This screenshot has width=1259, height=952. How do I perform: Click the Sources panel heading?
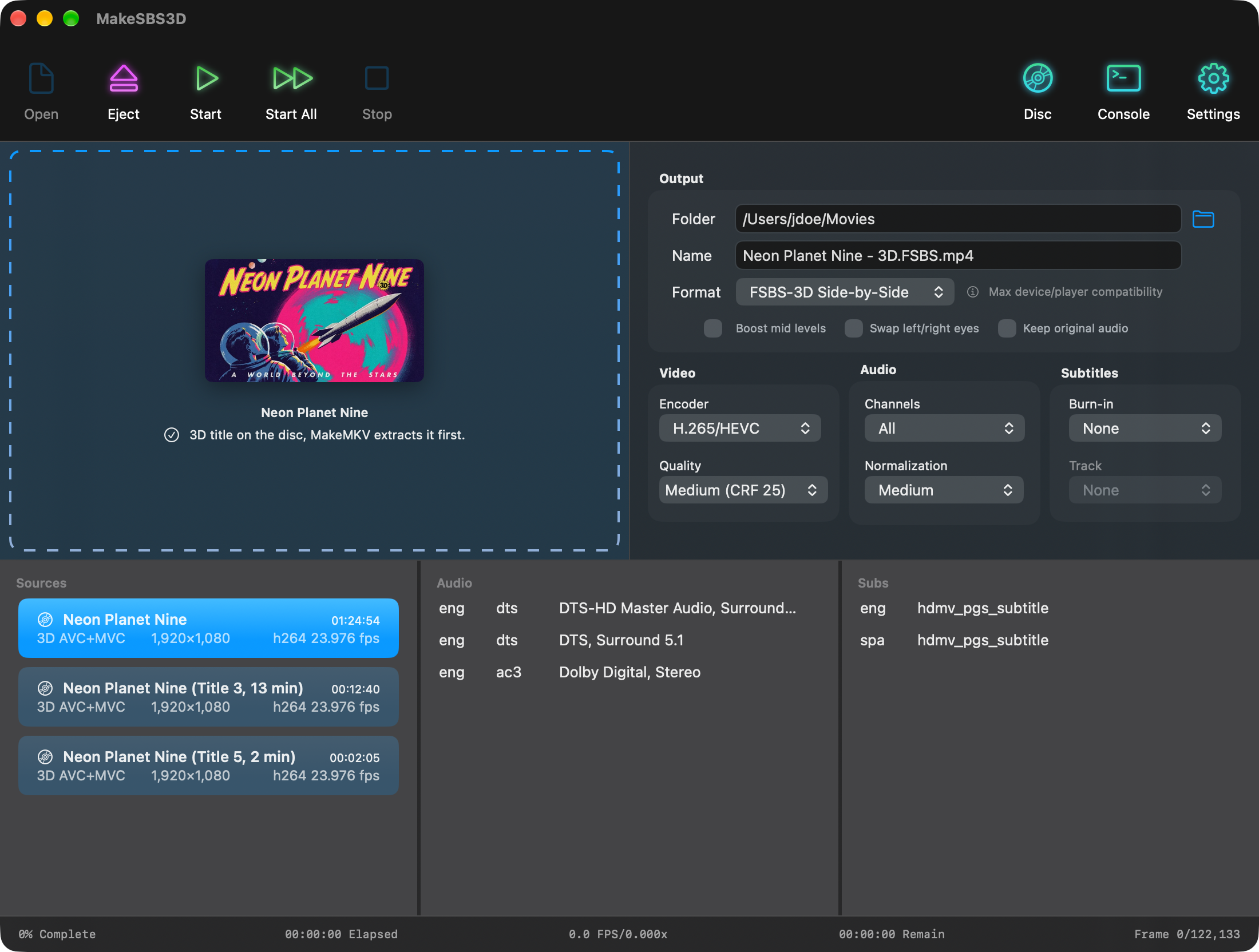pyautogui.click(x=41, y=583)
